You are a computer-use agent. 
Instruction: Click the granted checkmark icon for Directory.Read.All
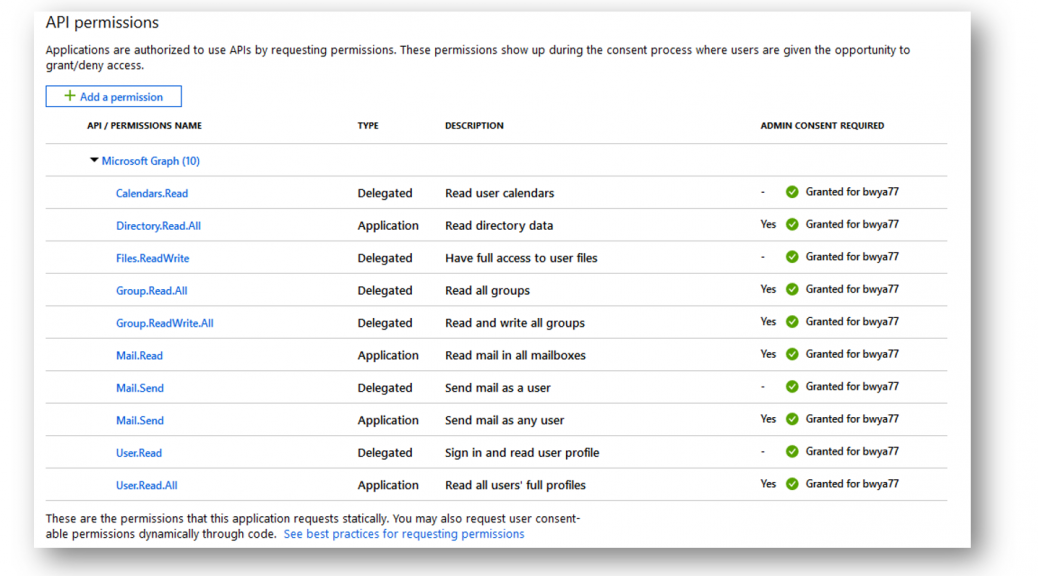[x=792, y=224]
